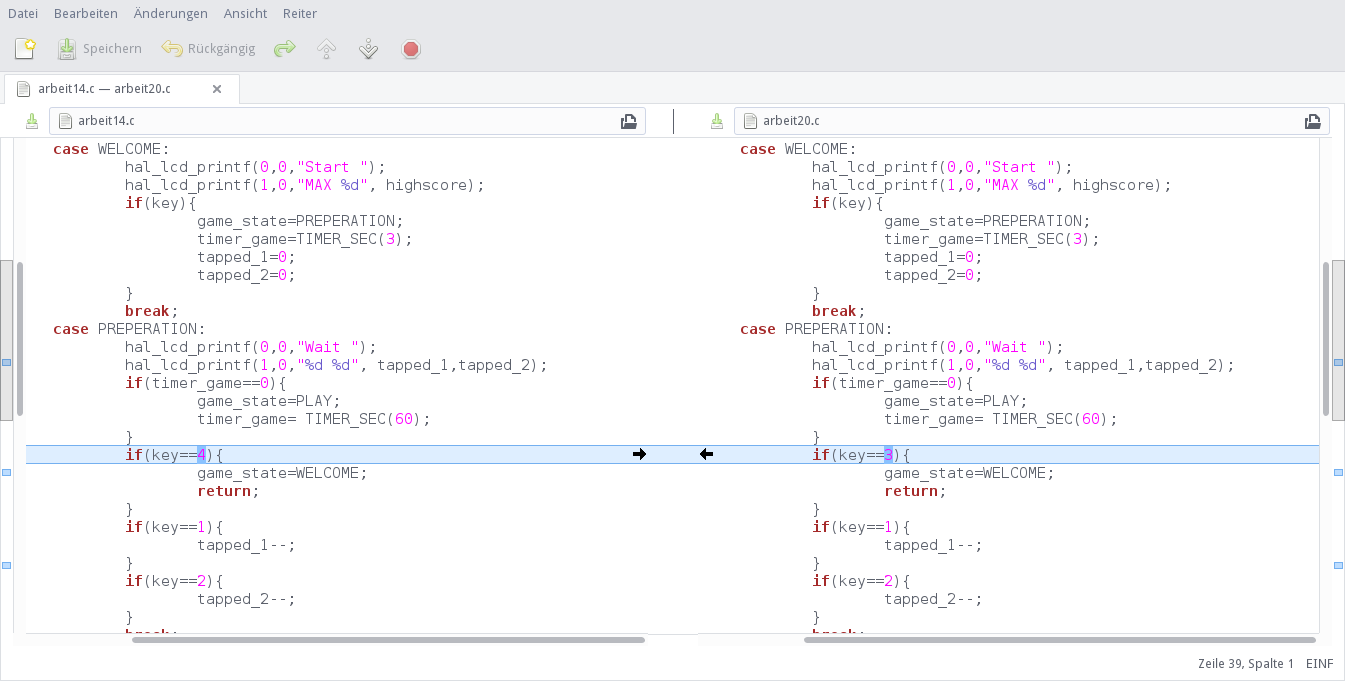This screenshot has height=681, width=1345.
Task: Close the arbeit14.c — arbeit20.c tab
Action: [x=217, y=88]
